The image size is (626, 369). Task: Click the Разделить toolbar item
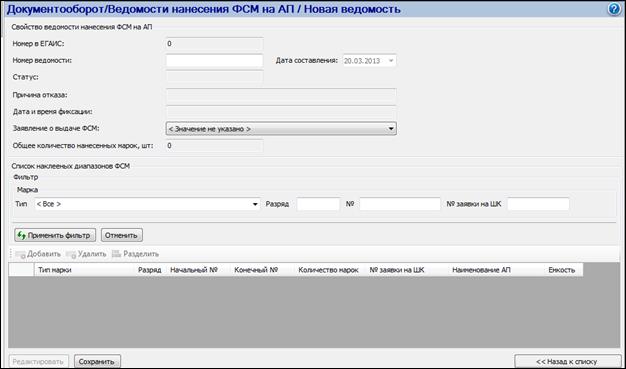pos(136,254)
